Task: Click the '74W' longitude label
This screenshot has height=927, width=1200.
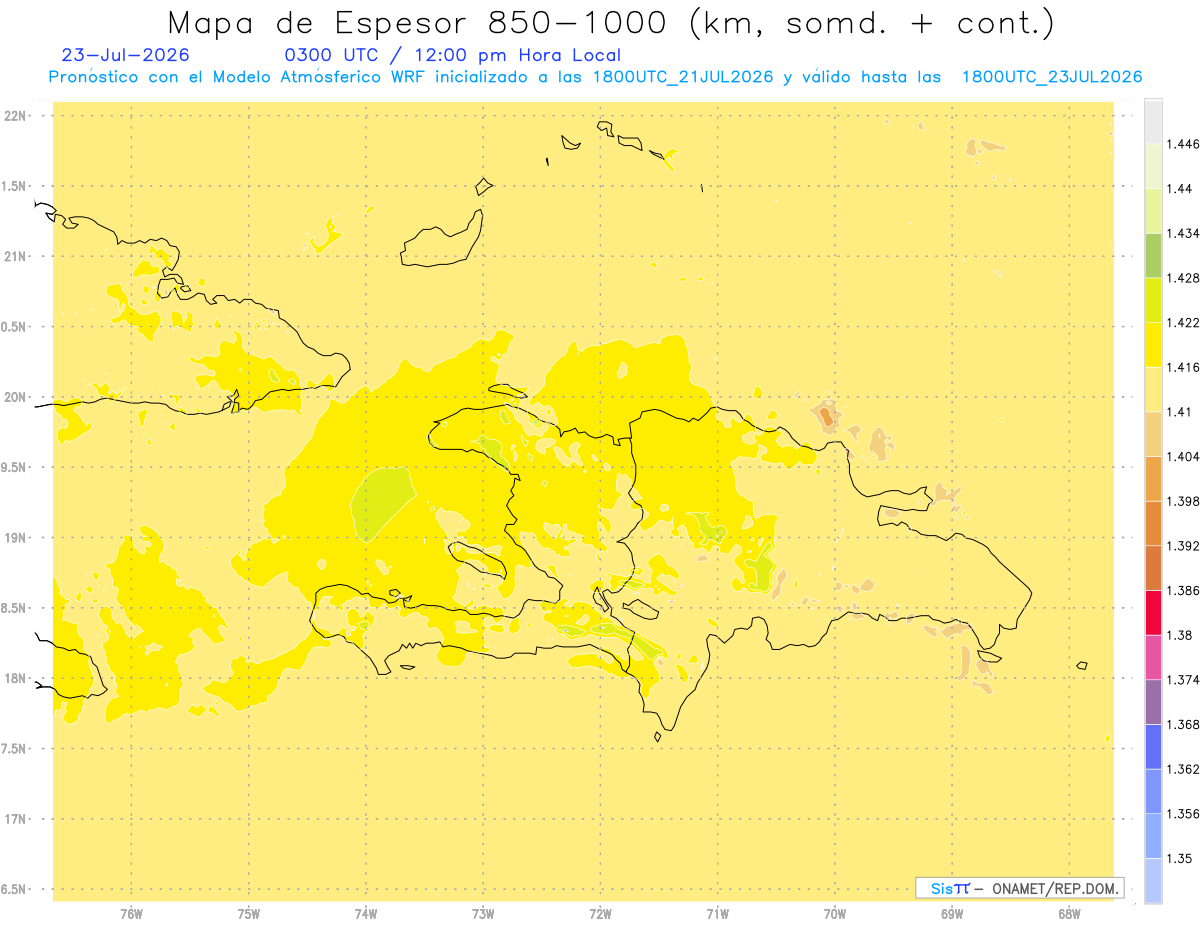Action: [366, 914]
